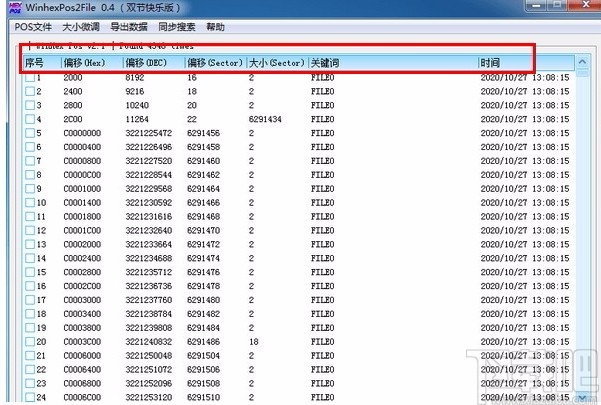Select sector offset 6291470
This screenshot has height=405, width=601.
(204, 230)
